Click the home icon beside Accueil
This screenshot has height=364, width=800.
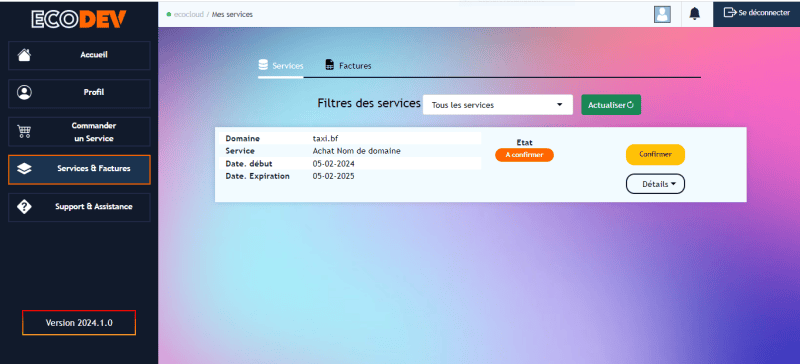tap(24, 55)
